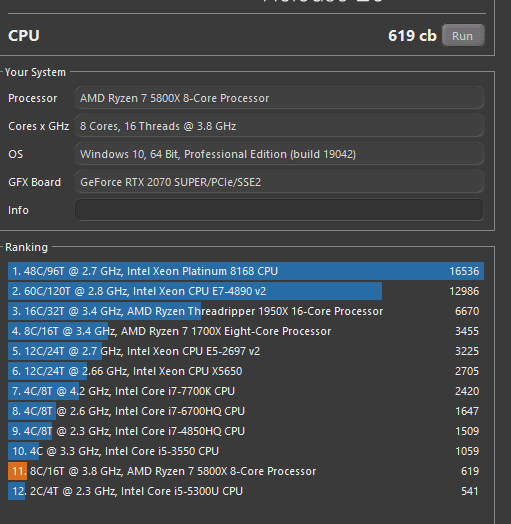Screen dimensions: 511x524
Task: Select the Threadripper 1950X ranking row
Action: click(246, 311)
